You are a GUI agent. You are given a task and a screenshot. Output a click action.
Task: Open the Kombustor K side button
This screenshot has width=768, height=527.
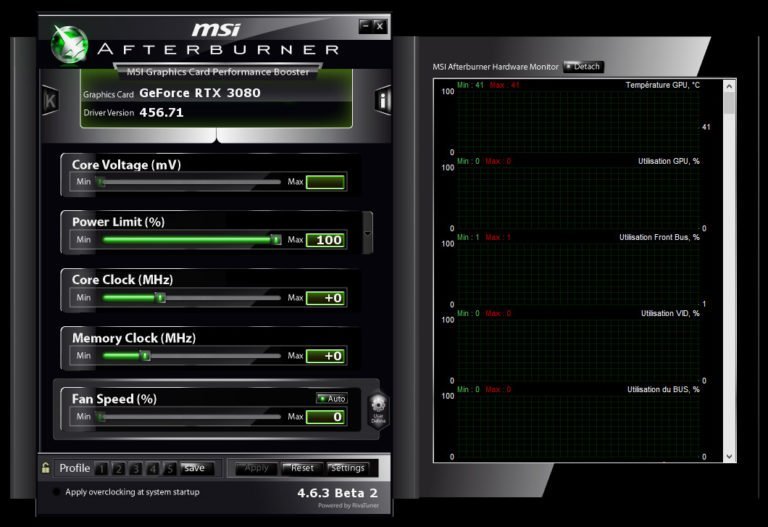tap(50, 100)
